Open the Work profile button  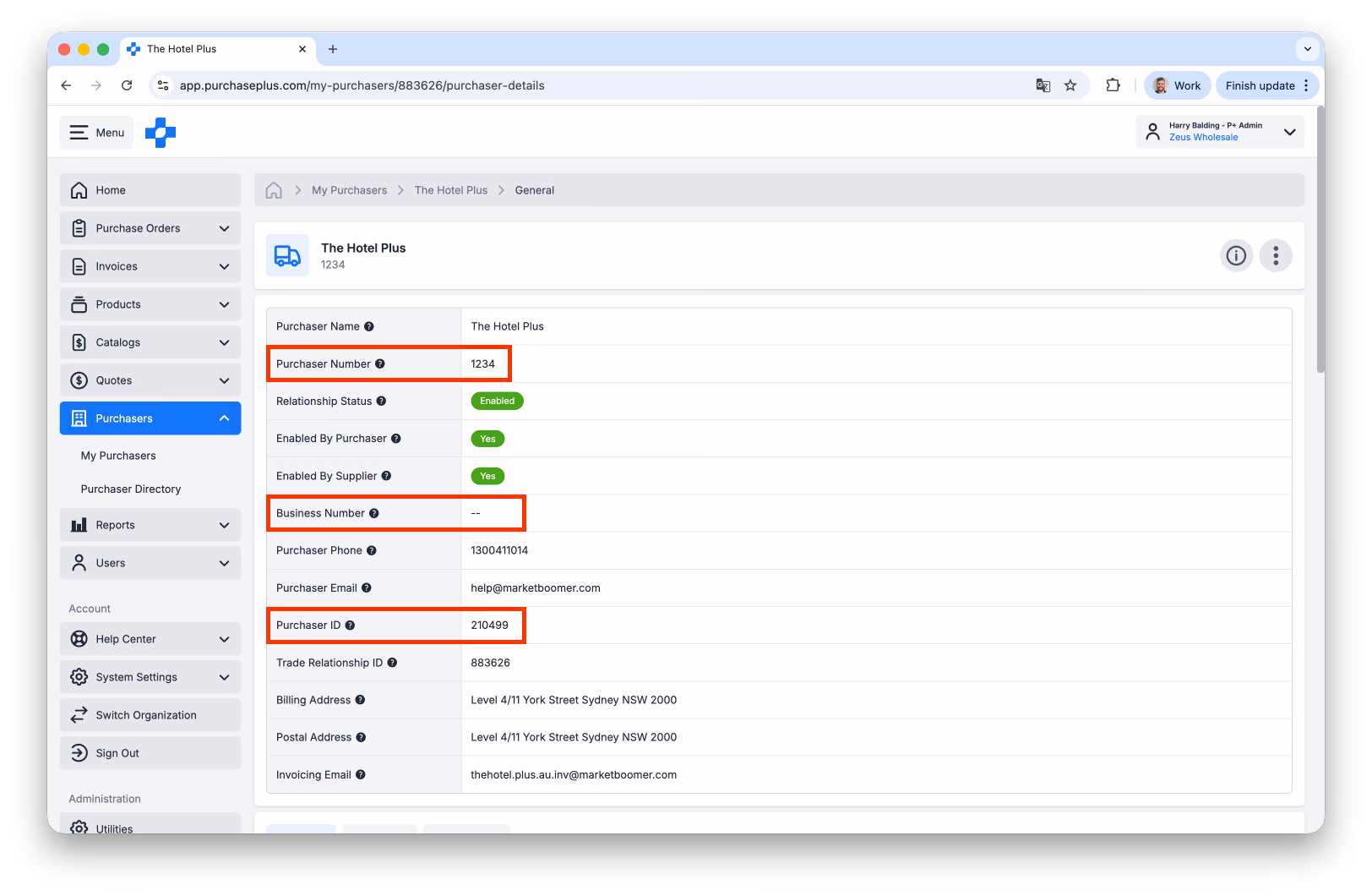click(x=1178, y=85)
